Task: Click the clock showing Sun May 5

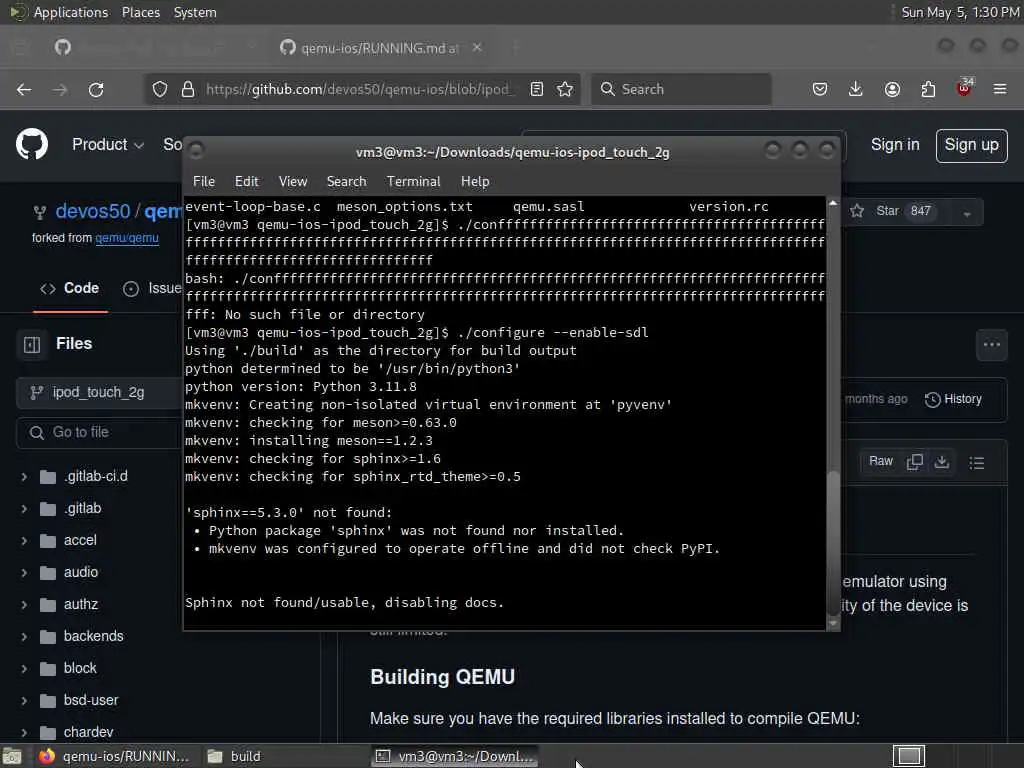Action: point(959,12)
